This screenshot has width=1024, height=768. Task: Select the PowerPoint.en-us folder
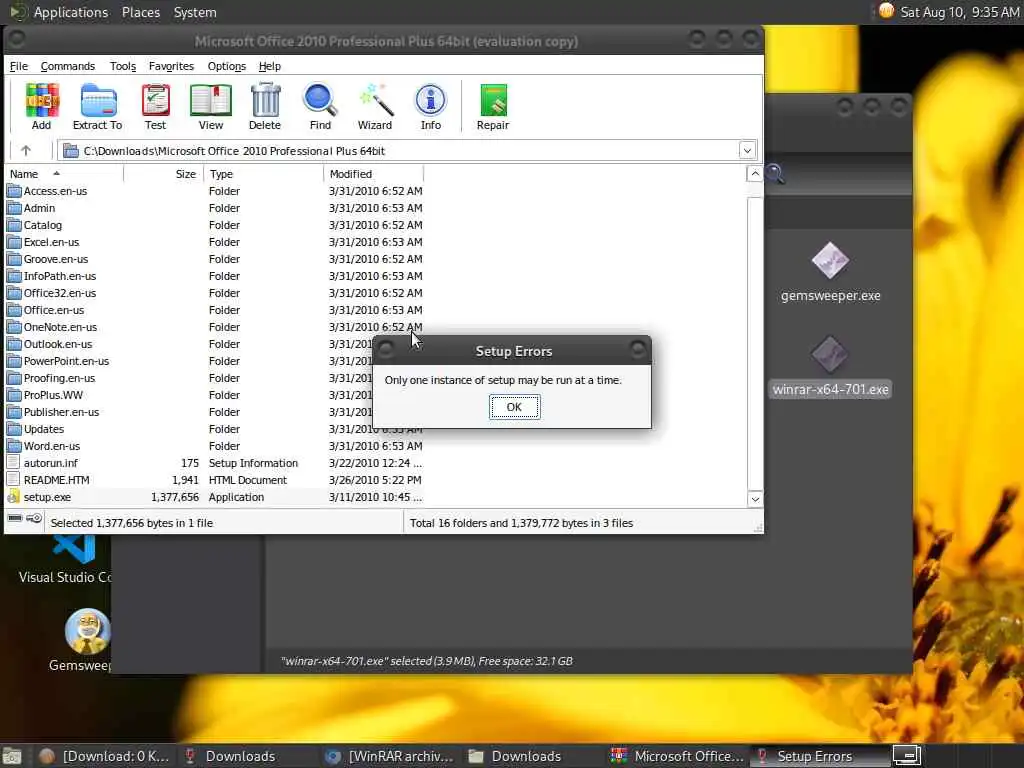coord(66,360)
